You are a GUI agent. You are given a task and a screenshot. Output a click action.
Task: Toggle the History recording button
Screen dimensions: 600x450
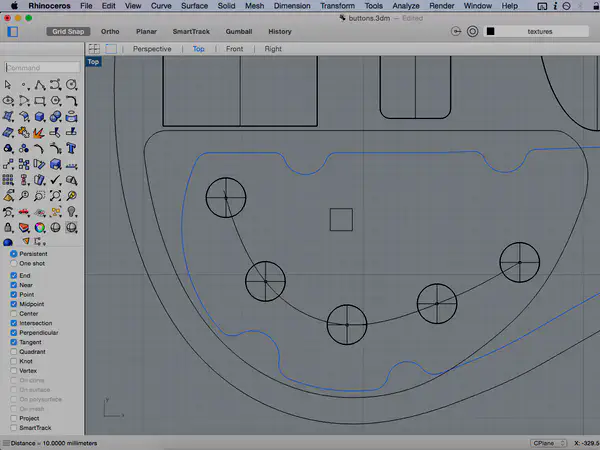pyautogui.click(x=280, y=31)
